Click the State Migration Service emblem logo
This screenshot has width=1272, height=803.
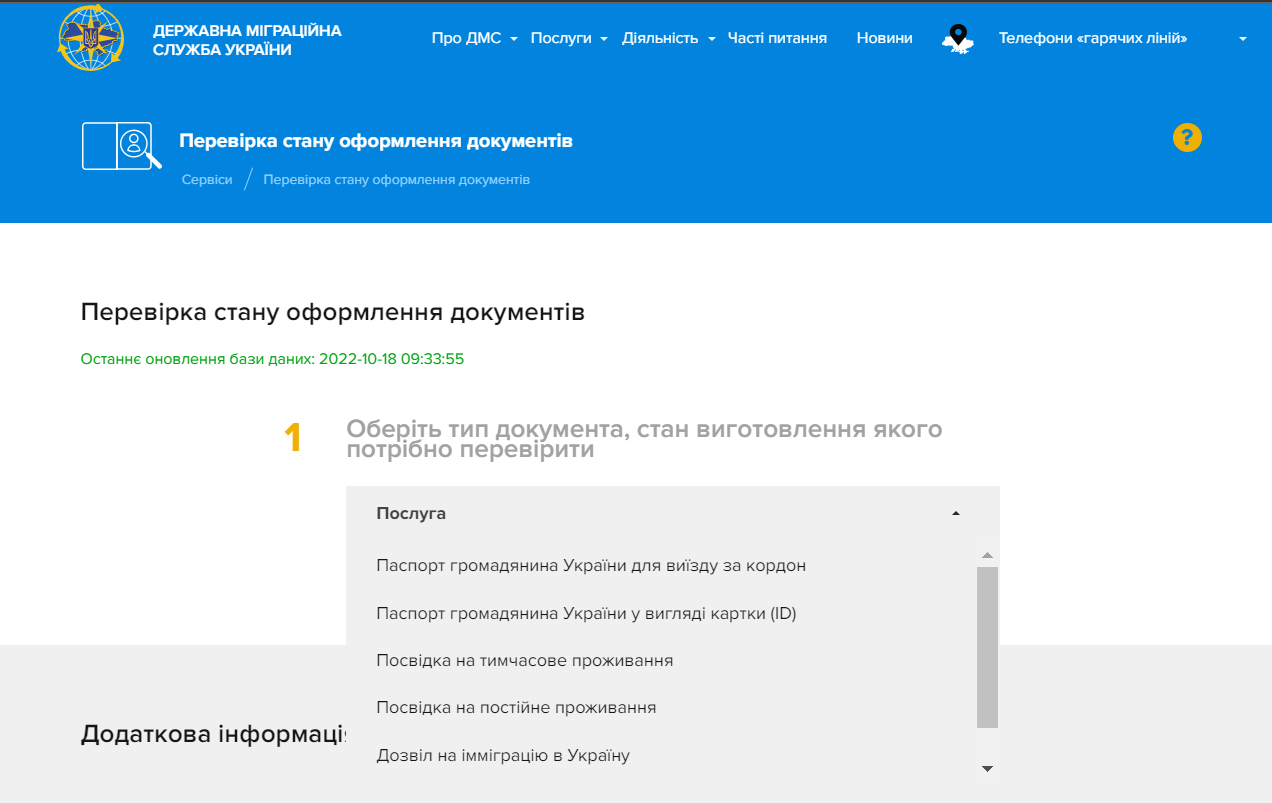click(x=91, y=38)
